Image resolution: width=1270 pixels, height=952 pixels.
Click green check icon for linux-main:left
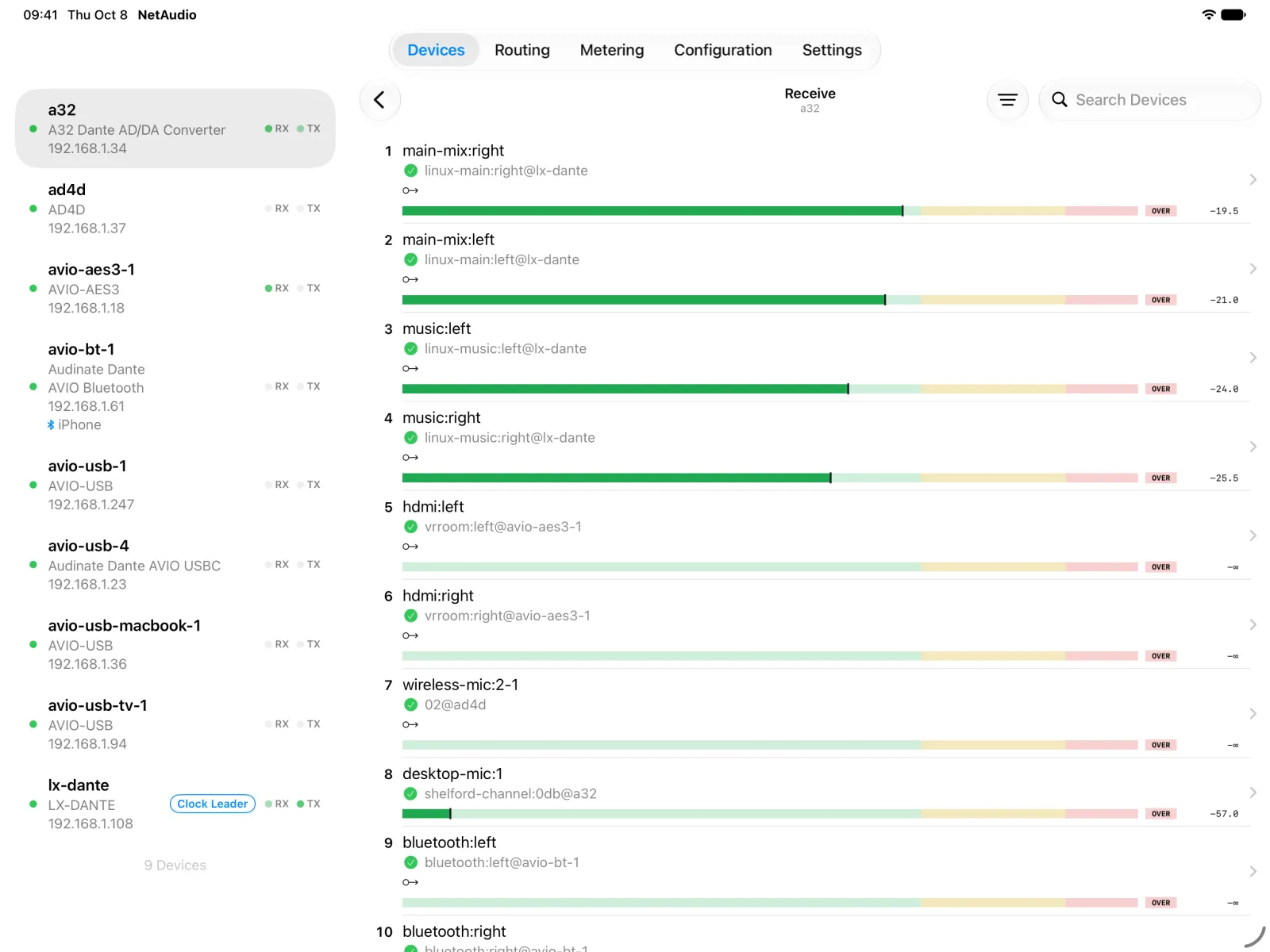click(x=410, y=259)
